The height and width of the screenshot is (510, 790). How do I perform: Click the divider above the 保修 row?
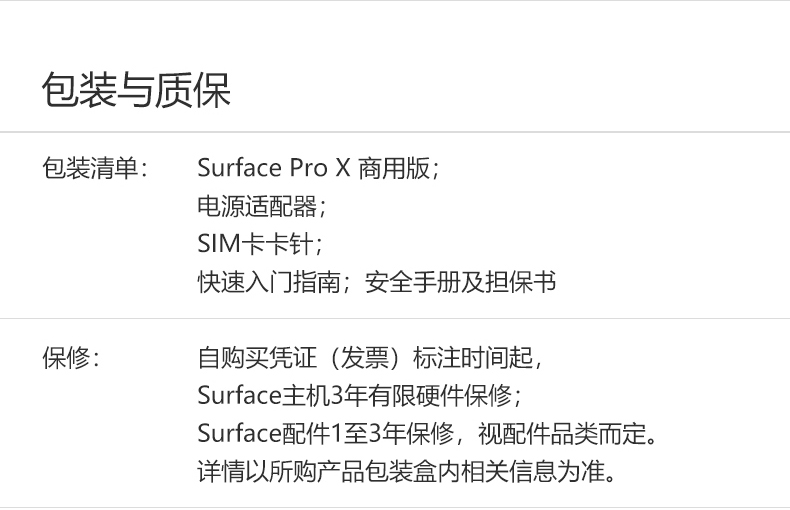[395, 318]
